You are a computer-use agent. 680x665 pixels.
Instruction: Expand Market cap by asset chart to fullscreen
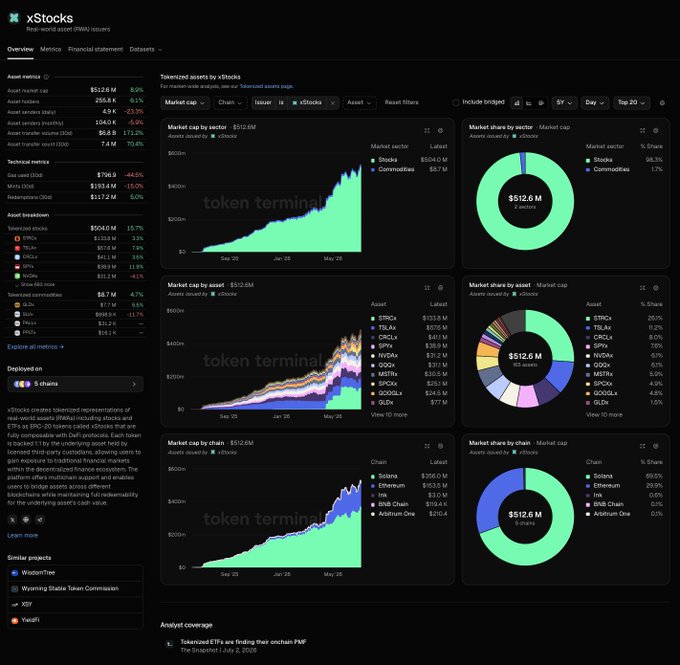point(427,288)
